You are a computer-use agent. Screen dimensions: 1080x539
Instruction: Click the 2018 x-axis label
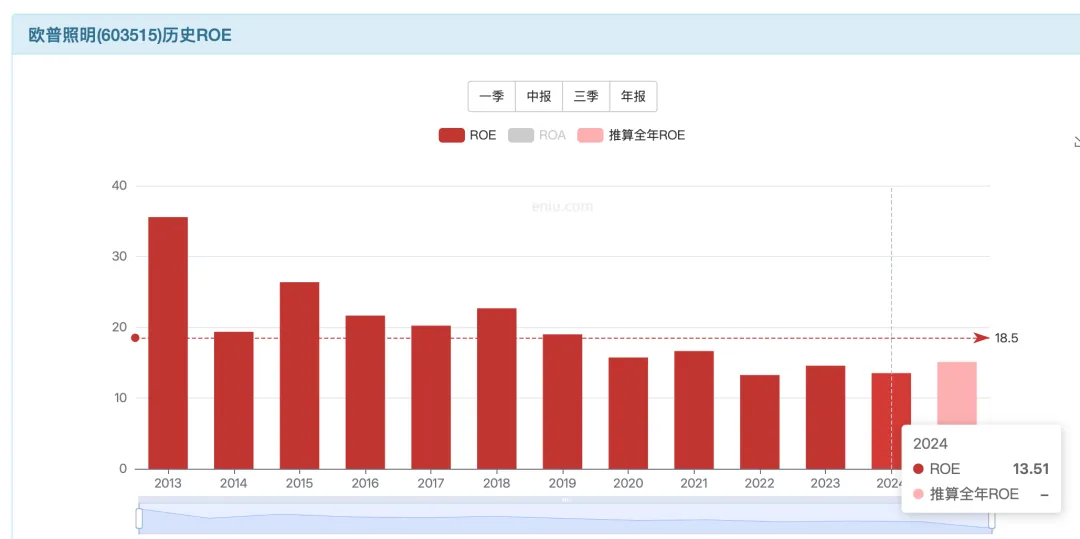[x=497, y=483]
